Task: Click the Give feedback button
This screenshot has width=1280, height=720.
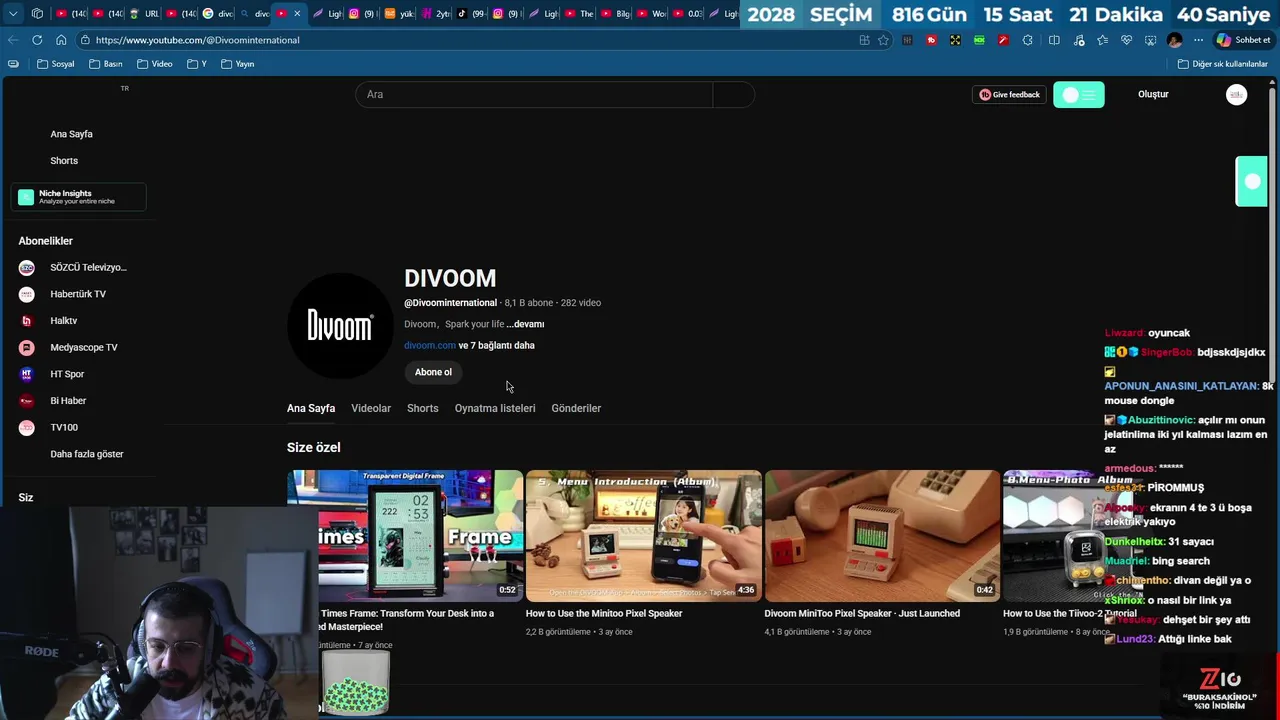Action: (1009, 94)
